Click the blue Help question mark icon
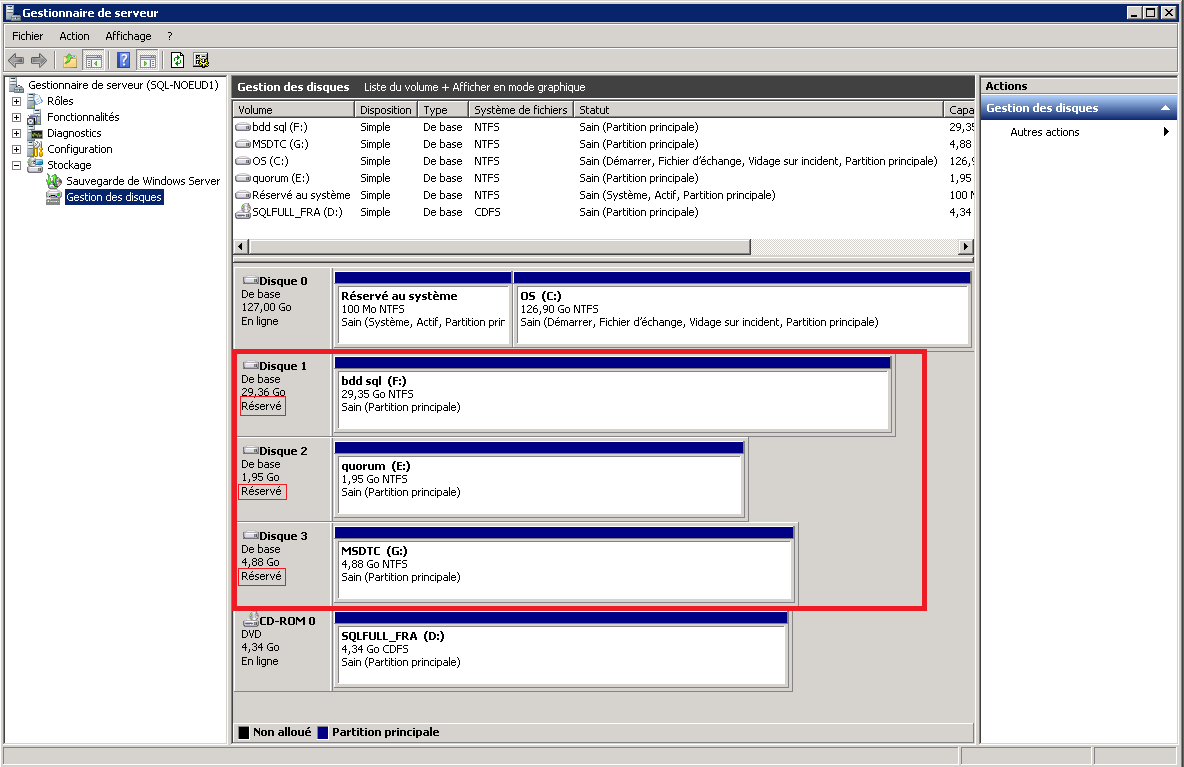1184x767 pixels. coord(124,60)
